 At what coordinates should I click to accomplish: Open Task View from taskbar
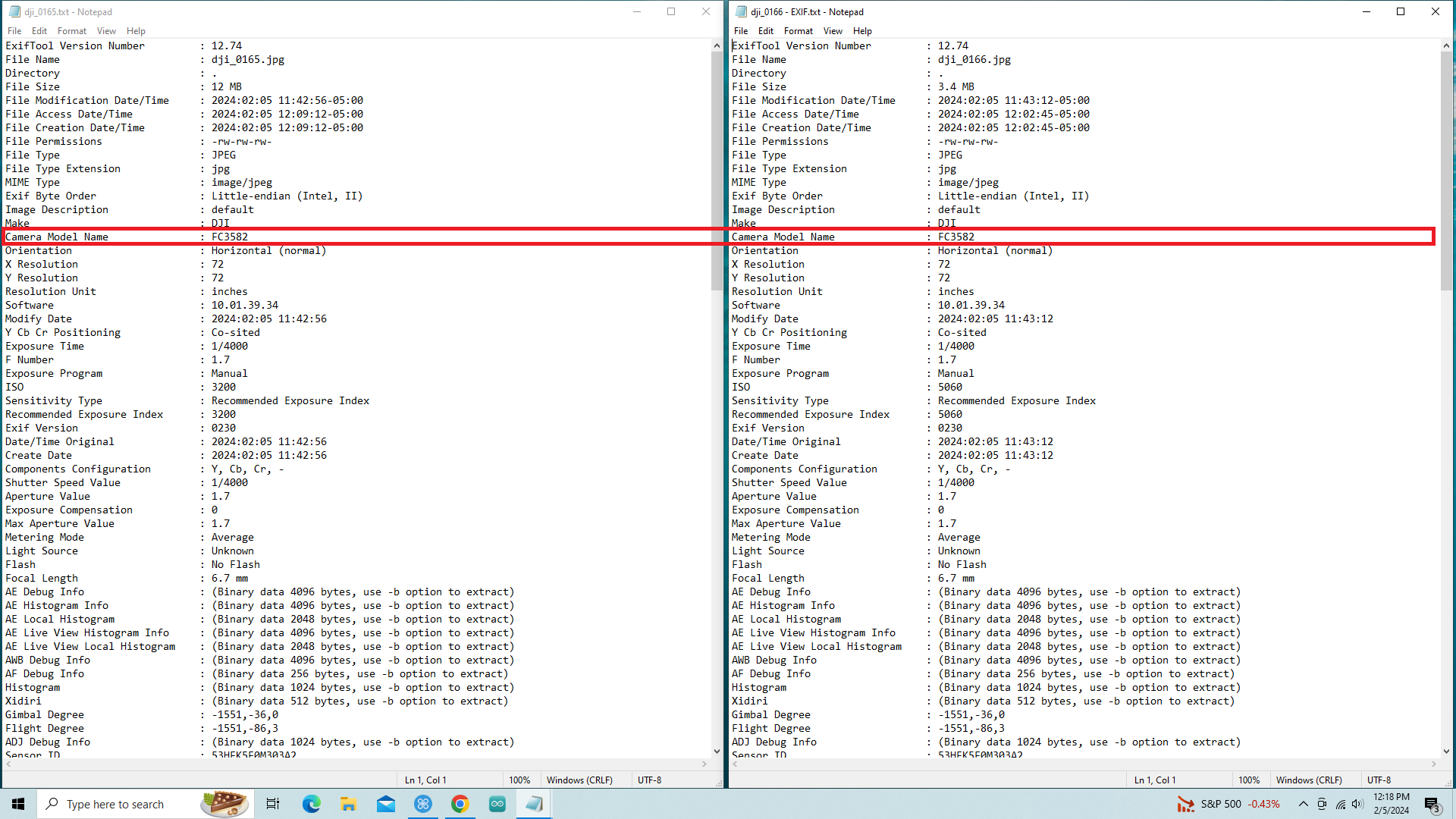273,804
